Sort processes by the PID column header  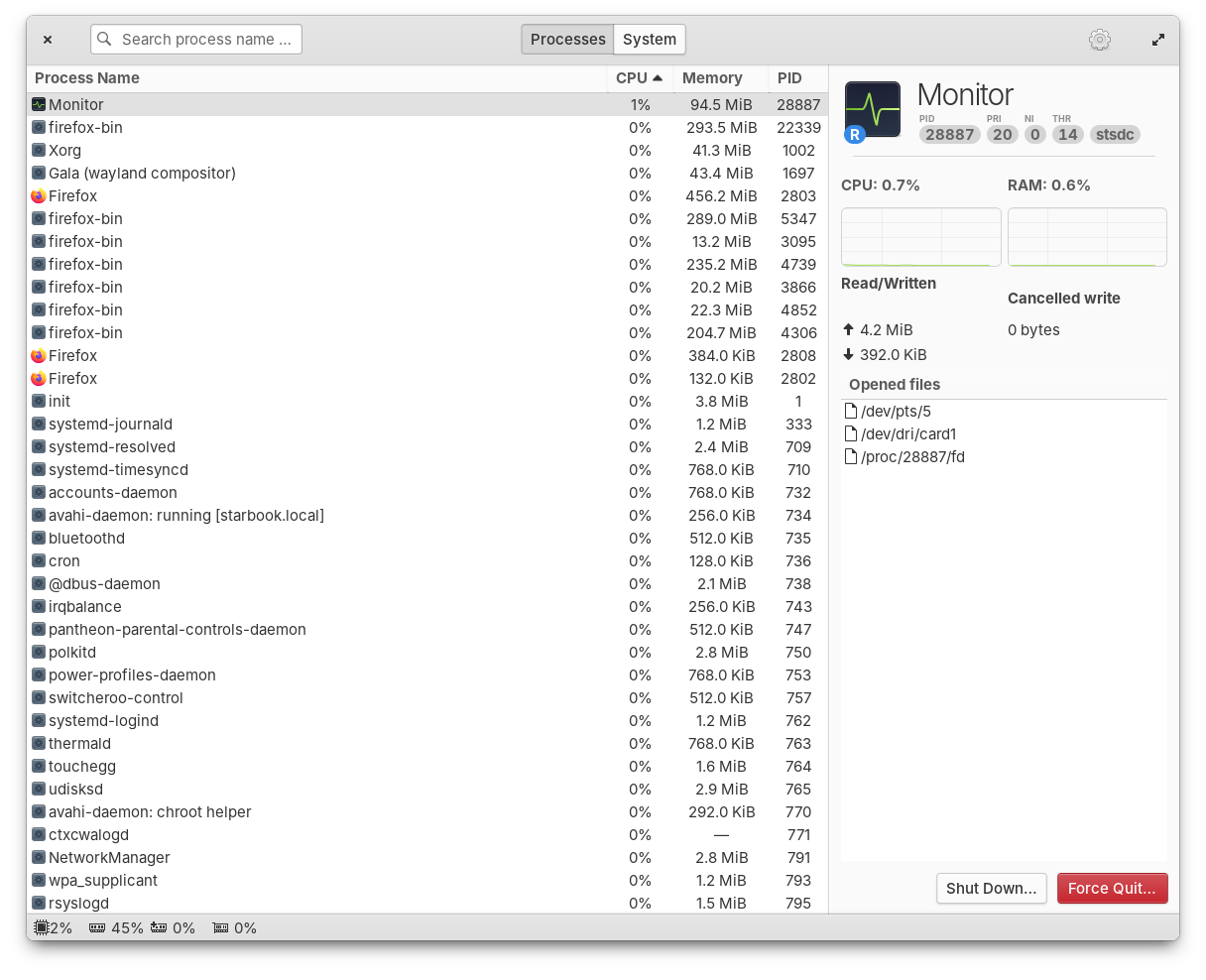pos(789,77)
